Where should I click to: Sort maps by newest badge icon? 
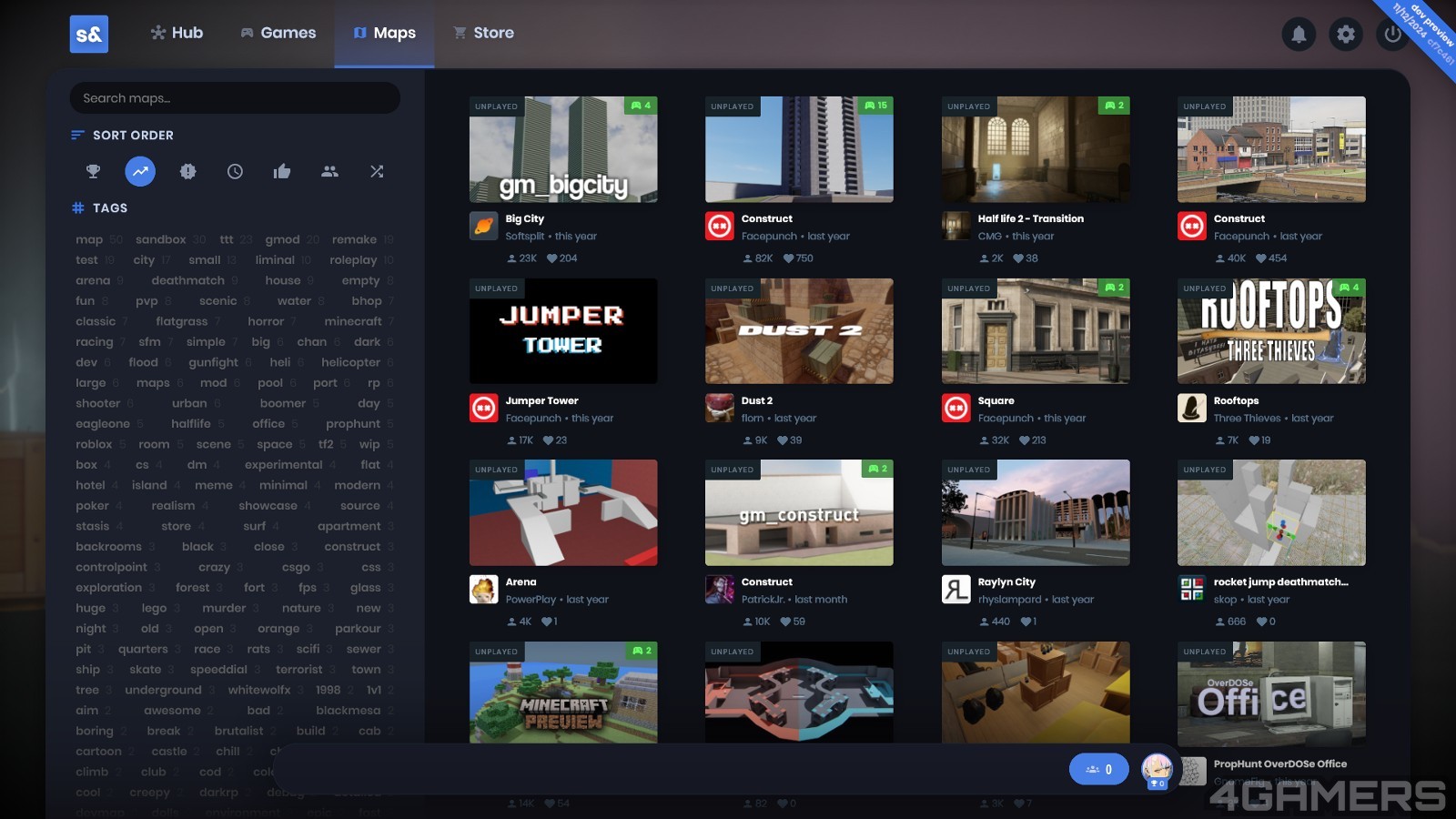[187, 171]
